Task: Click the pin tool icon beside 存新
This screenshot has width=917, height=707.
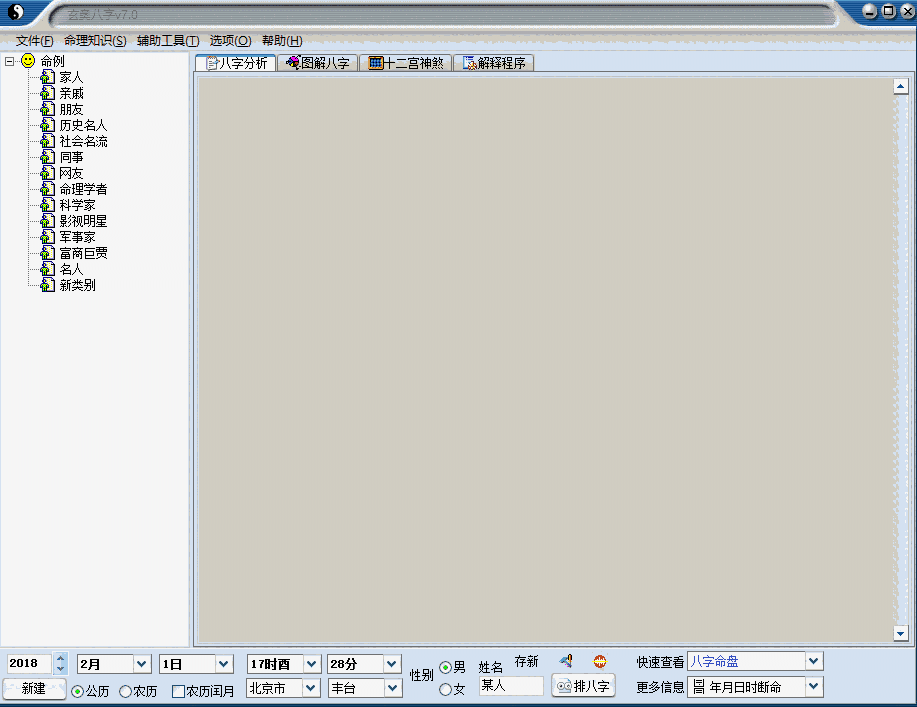Action: pos(566,661)
